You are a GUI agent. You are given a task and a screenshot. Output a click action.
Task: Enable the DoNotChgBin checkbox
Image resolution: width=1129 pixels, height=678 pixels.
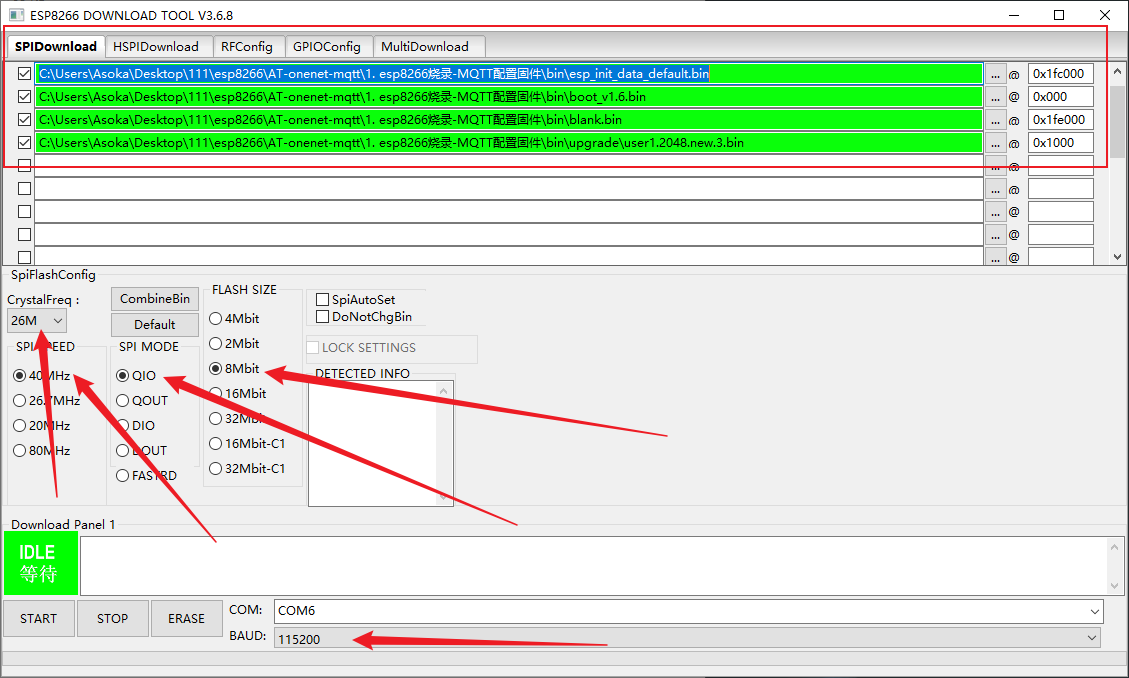coord(364,317)
